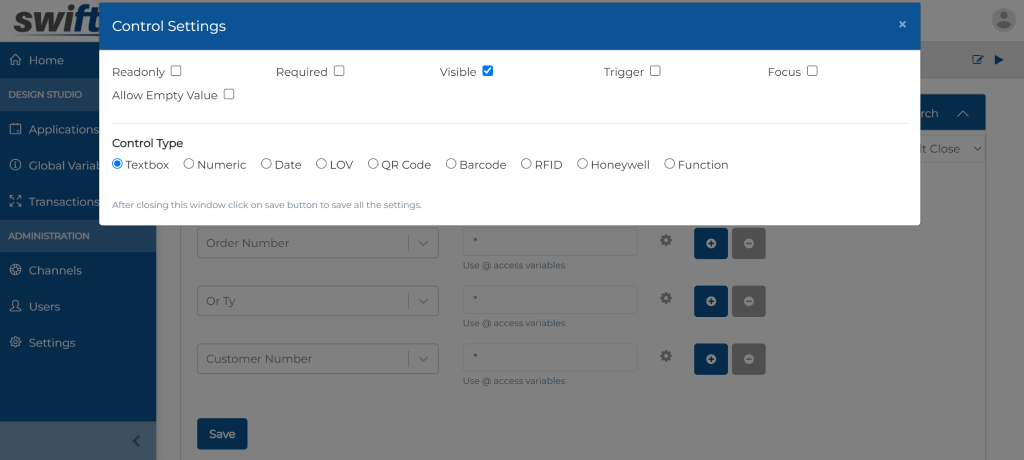This screenshot has width=1024, height=460.
Task: Close the Control Settings dialog
Action: [902, 25]
